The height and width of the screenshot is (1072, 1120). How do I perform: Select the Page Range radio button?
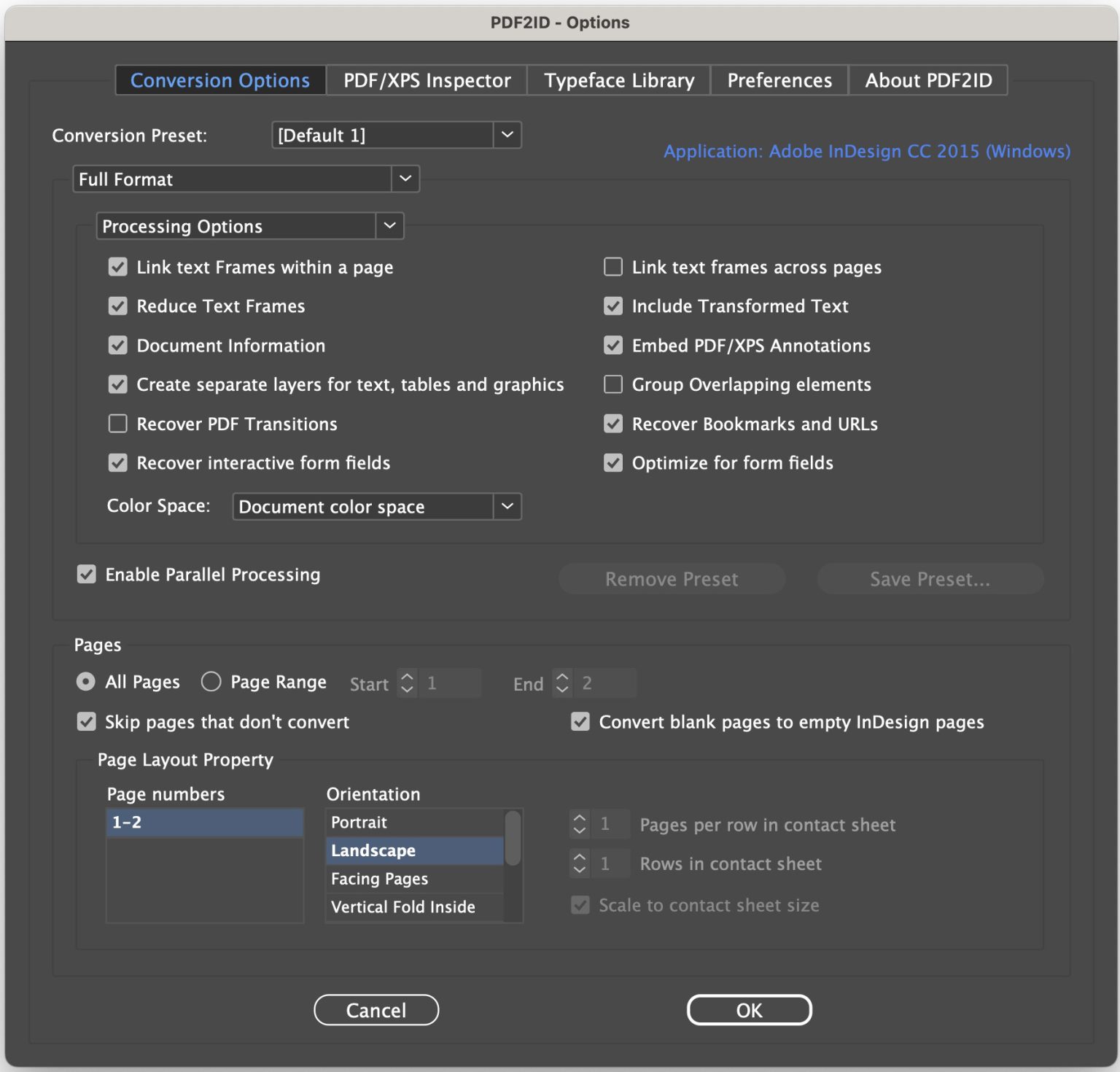211,682
